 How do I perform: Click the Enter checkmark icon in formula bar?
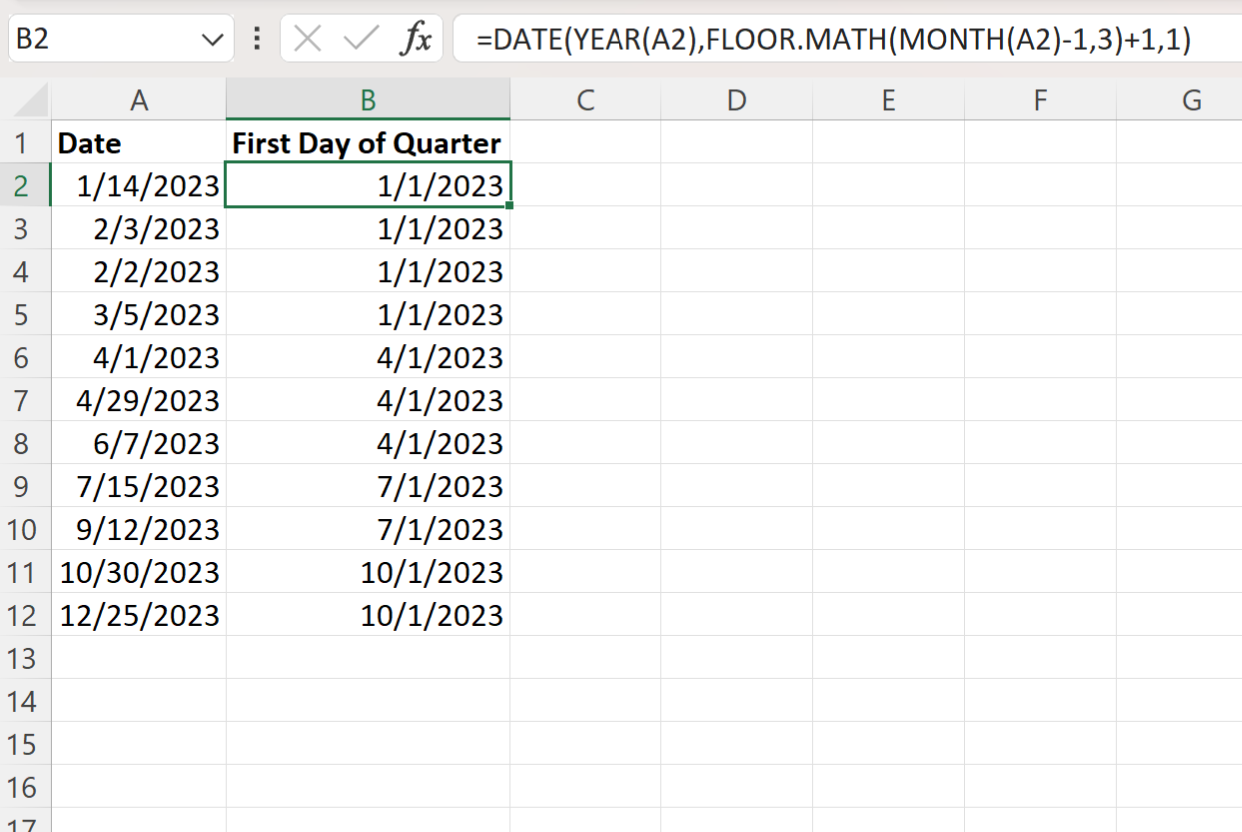(x=359, y=39)
